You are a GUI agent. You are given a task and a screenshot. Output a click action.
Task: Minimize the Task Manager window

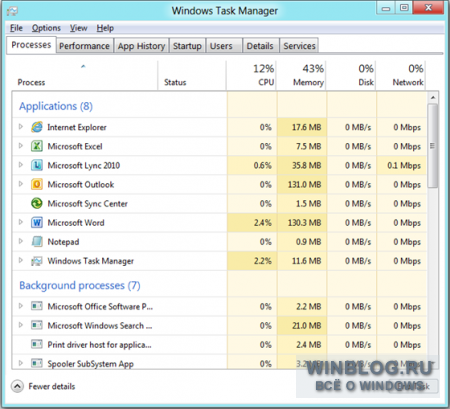click(386, 8)
